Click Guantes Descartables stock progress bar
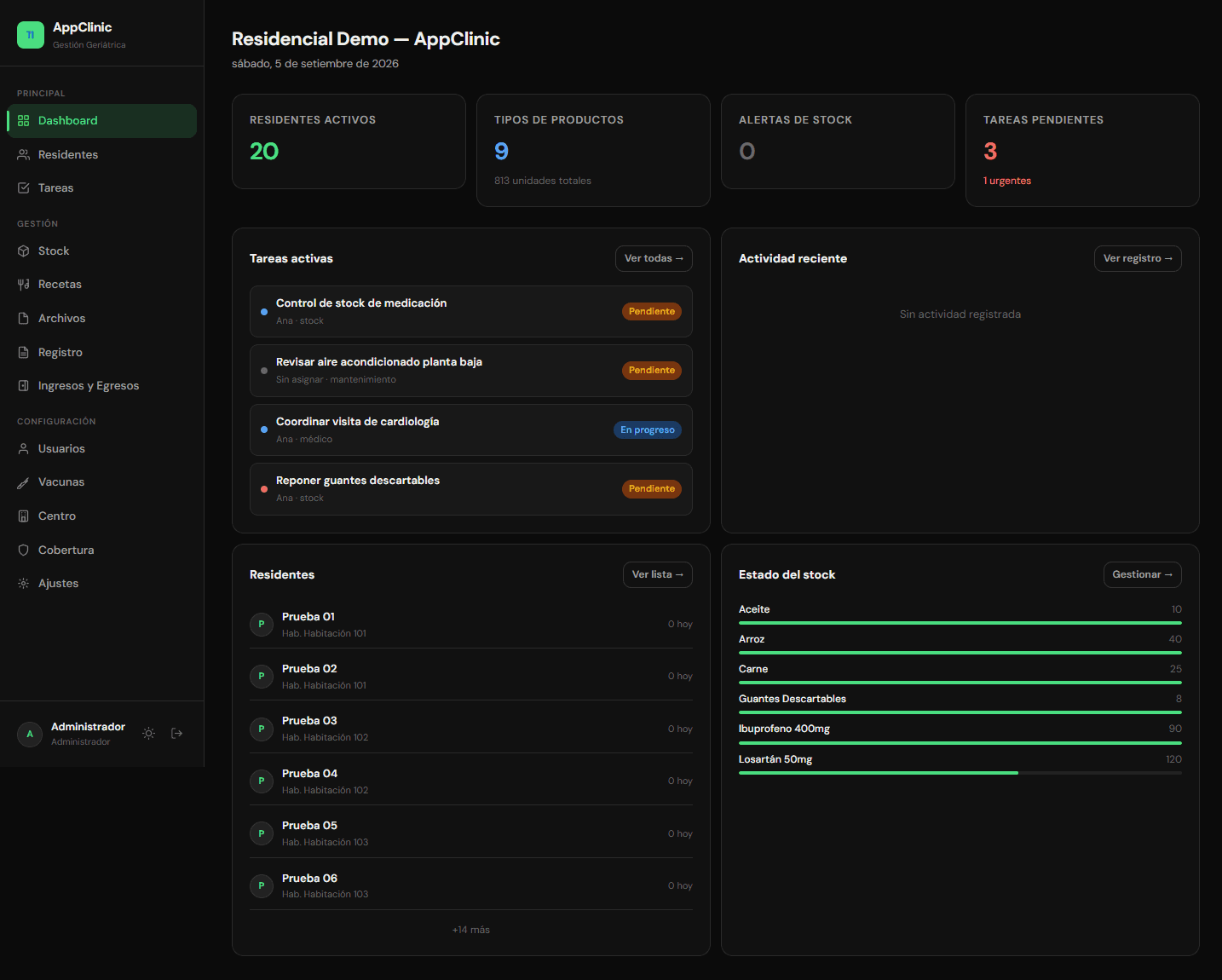This screenshot has width=1222, height=980. (x=960, y=712)
